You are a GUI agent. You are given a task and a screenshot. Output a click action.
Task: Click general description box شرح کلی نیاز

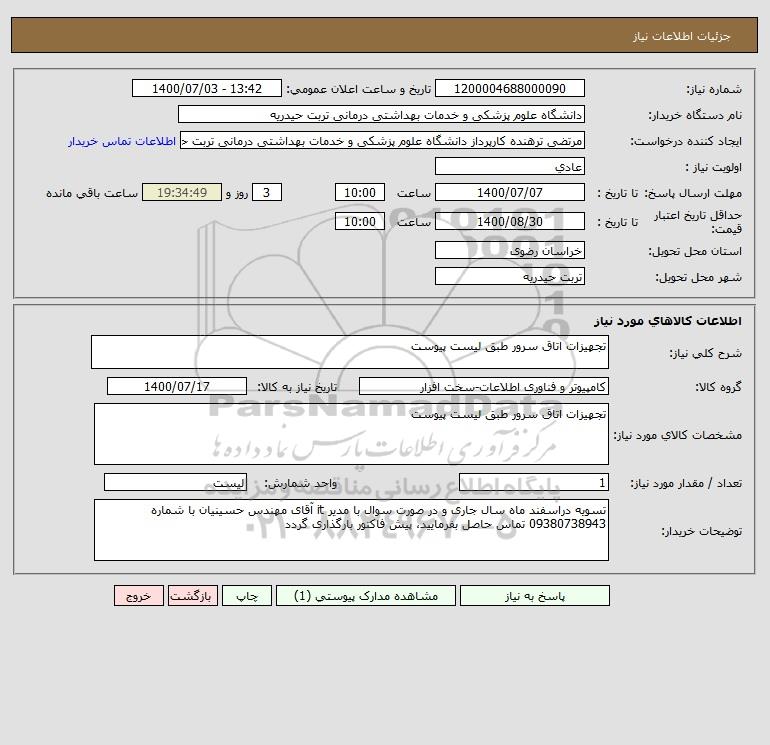[x=350, y=352]
